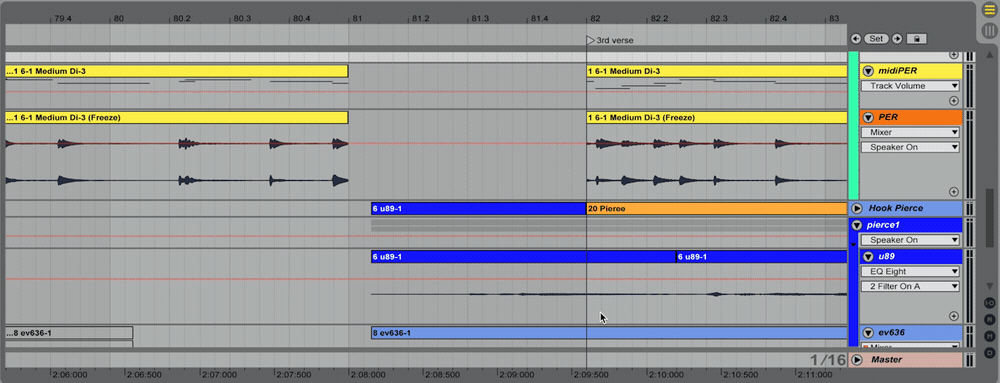
Task: Jump to next locator arrow button
Action: click(897, 39)
